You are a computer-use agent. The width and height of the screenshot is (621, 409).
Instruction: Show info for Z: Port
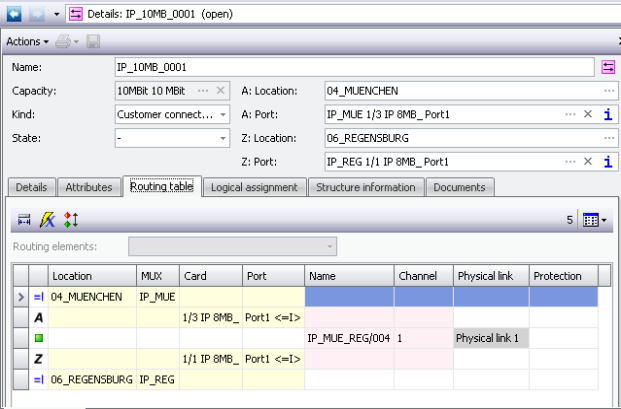[x=608, y=162]
